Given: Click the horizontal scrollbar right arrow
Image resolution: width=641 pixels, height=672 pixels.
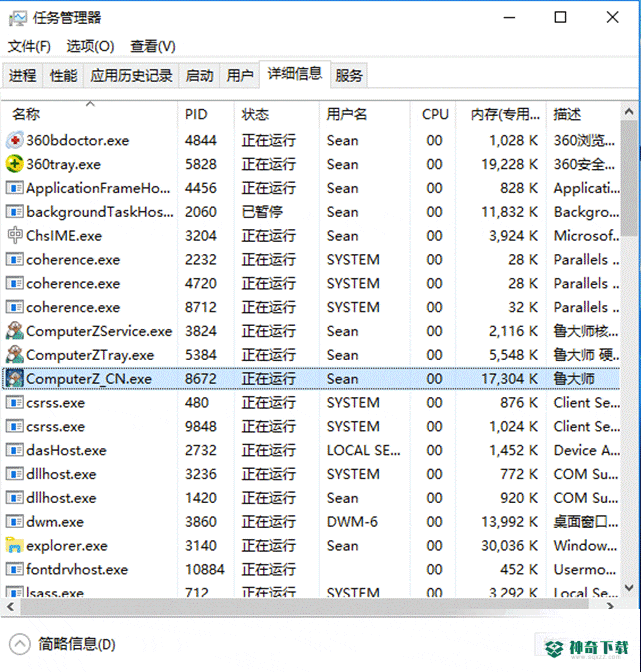Looking at the screenshot, I should pos(611,606).
